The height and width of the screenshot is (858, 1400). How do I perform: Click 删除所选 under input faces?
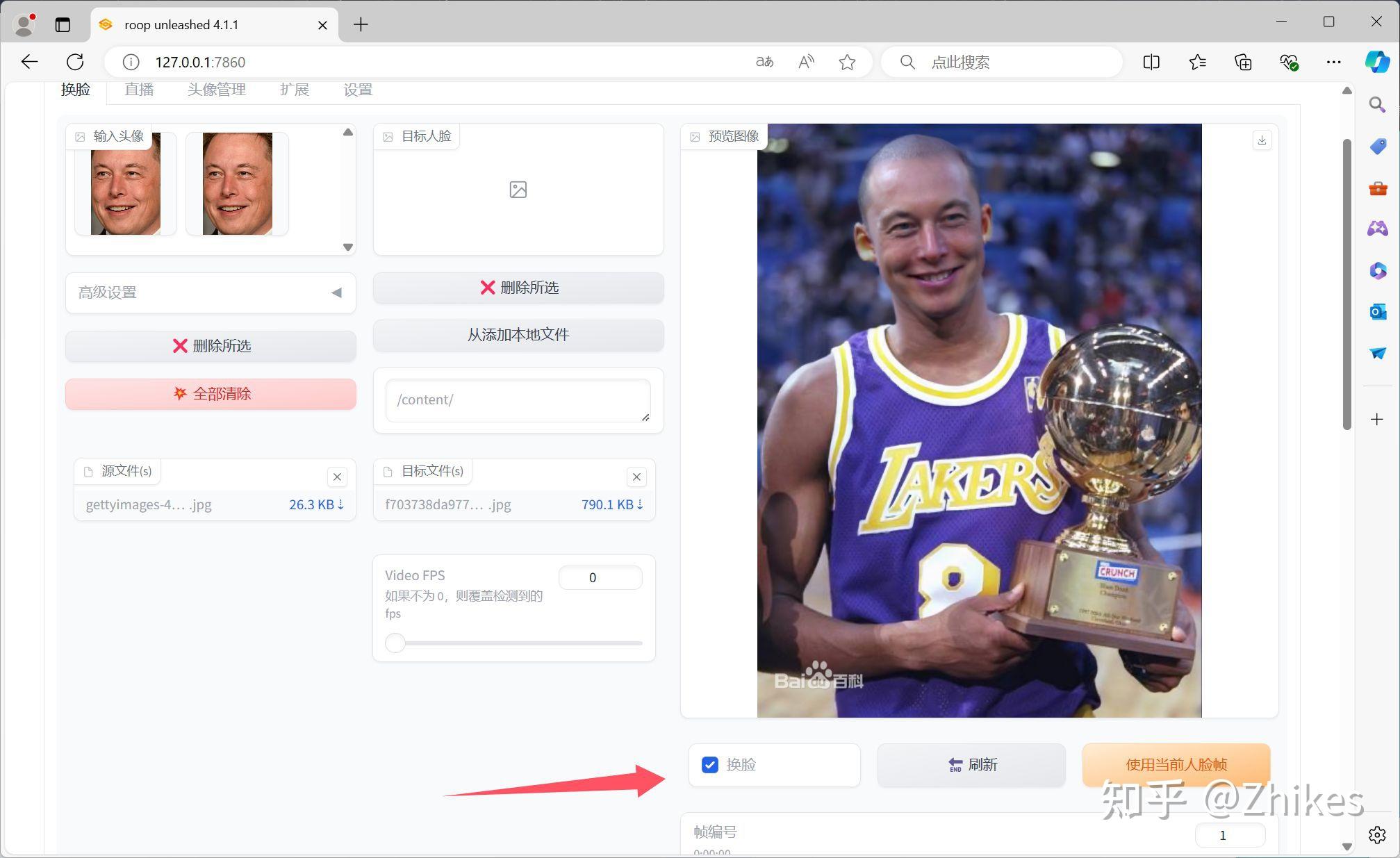coord(211,346)
